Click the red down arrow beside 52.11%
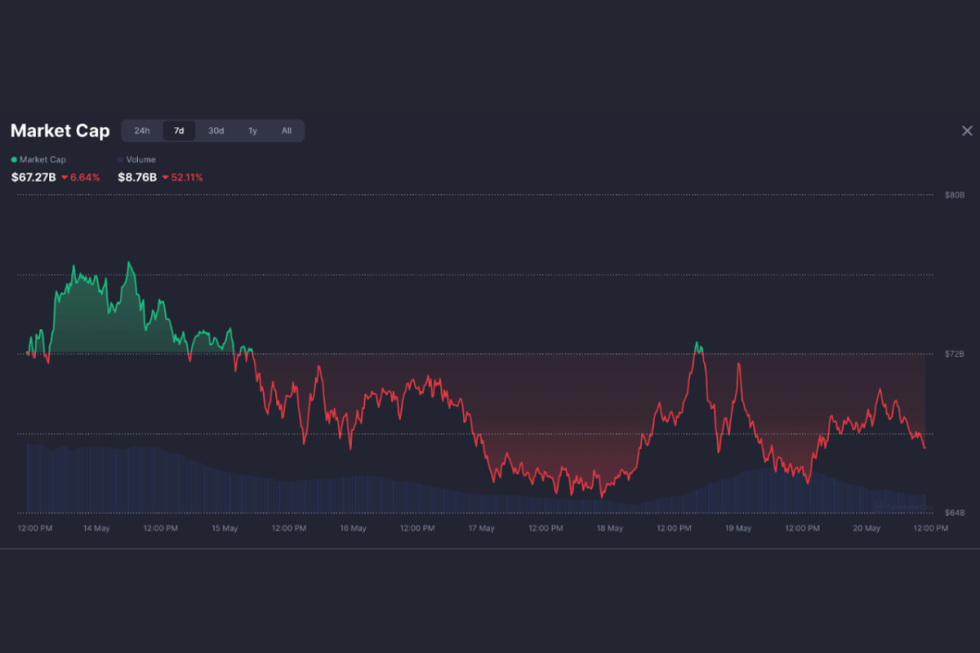This screenshot has width=980, height=653. [165, 178]
